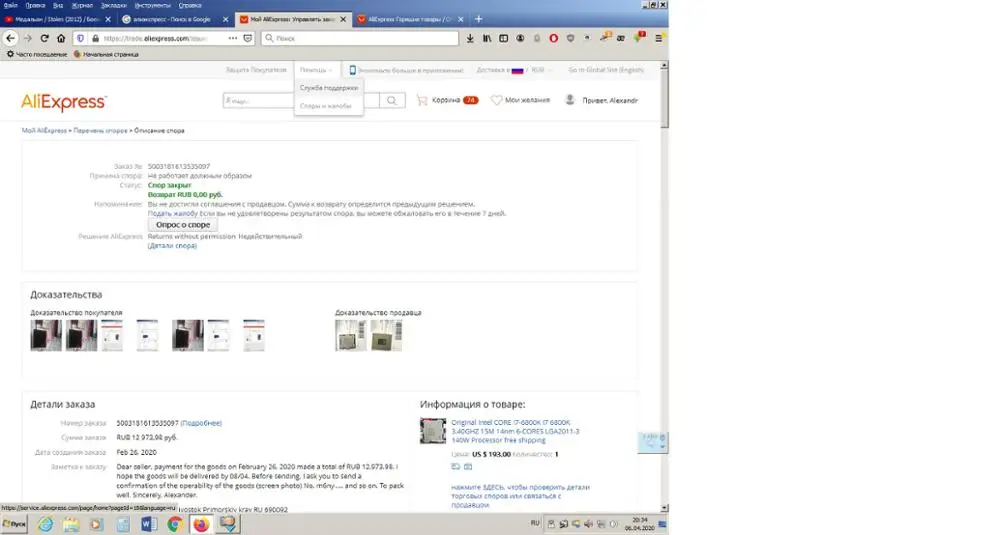Click the Опрос о споре button

click(183, 225)
